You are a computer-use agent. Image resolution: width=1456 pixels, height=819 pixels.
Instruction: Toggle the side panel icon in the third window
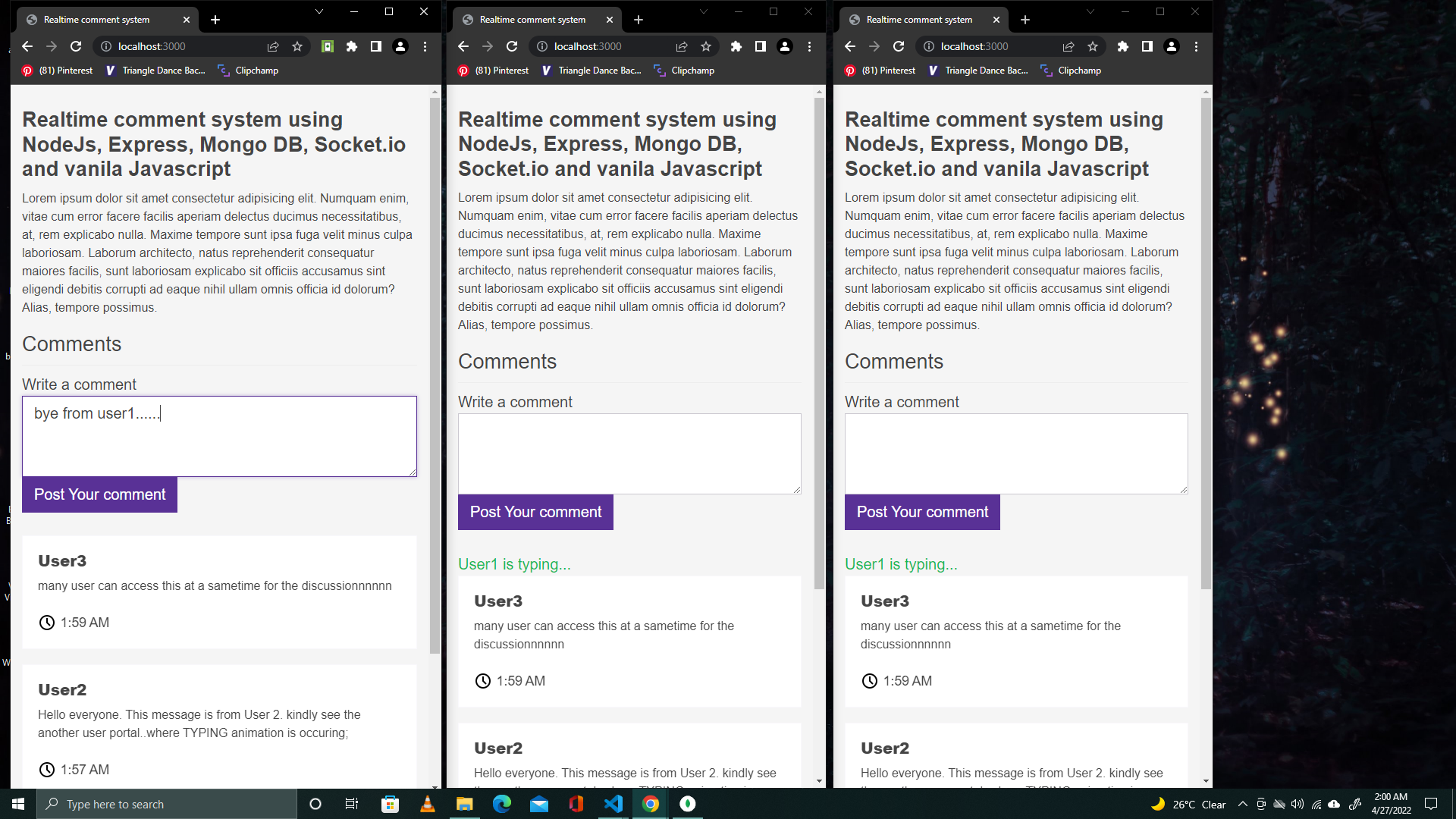1147,46
